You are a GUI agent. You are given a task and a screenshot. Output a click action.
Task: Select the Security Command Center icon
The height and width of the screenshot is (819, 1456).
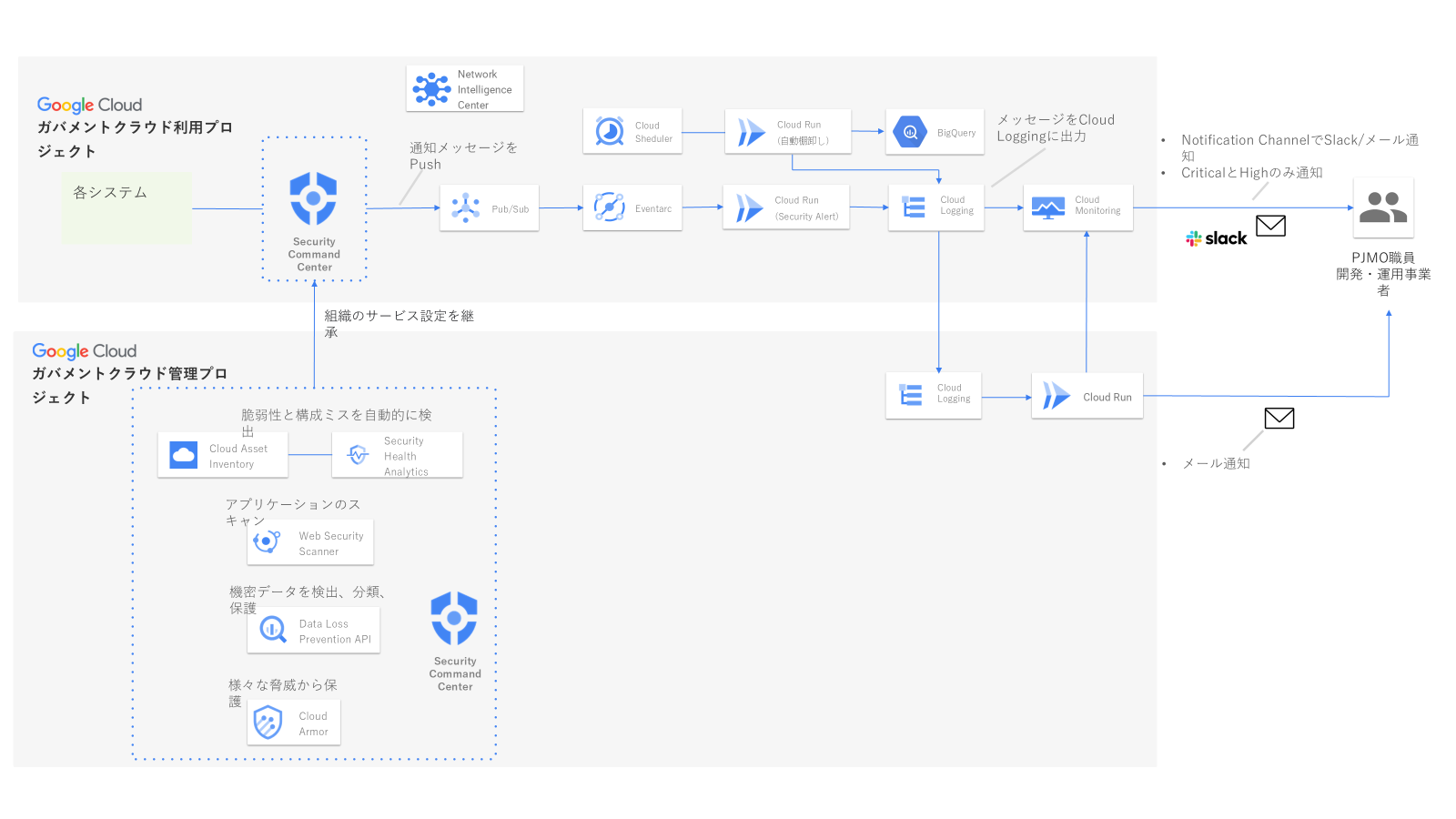[313, 198]
